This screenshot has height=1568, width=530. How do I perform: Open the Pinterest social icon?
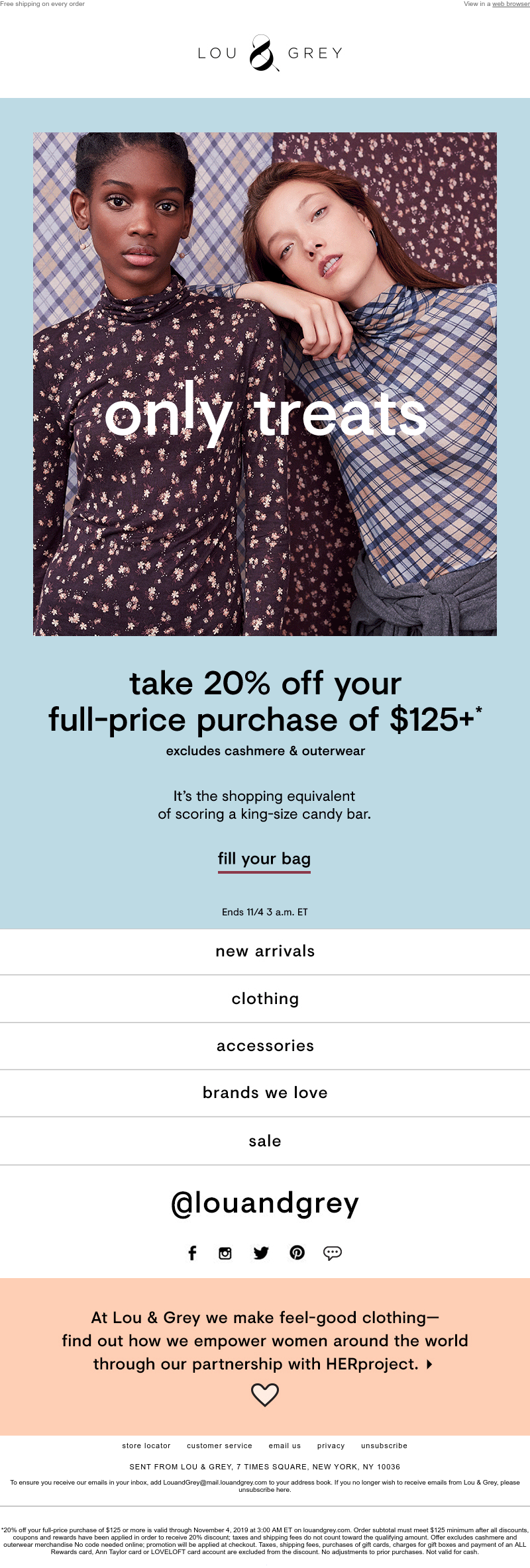point(297,1252)
